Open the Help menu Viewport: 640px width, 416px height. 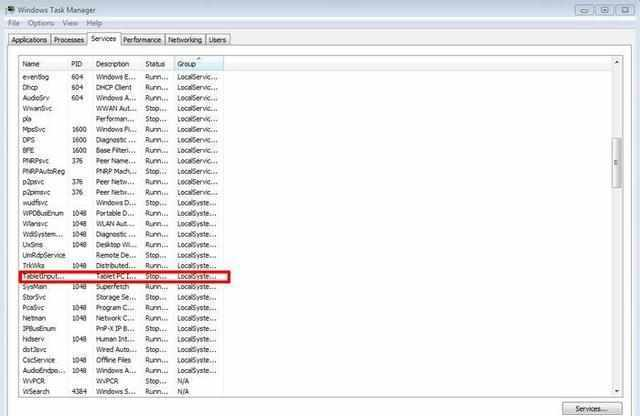[x=94, y=23]
